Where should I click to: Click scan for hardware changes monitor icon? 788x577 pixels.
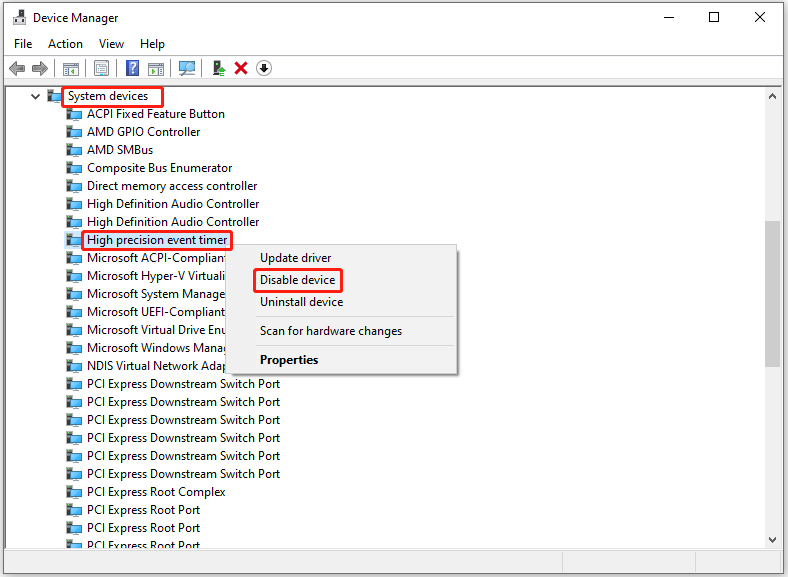pos(186,68)
